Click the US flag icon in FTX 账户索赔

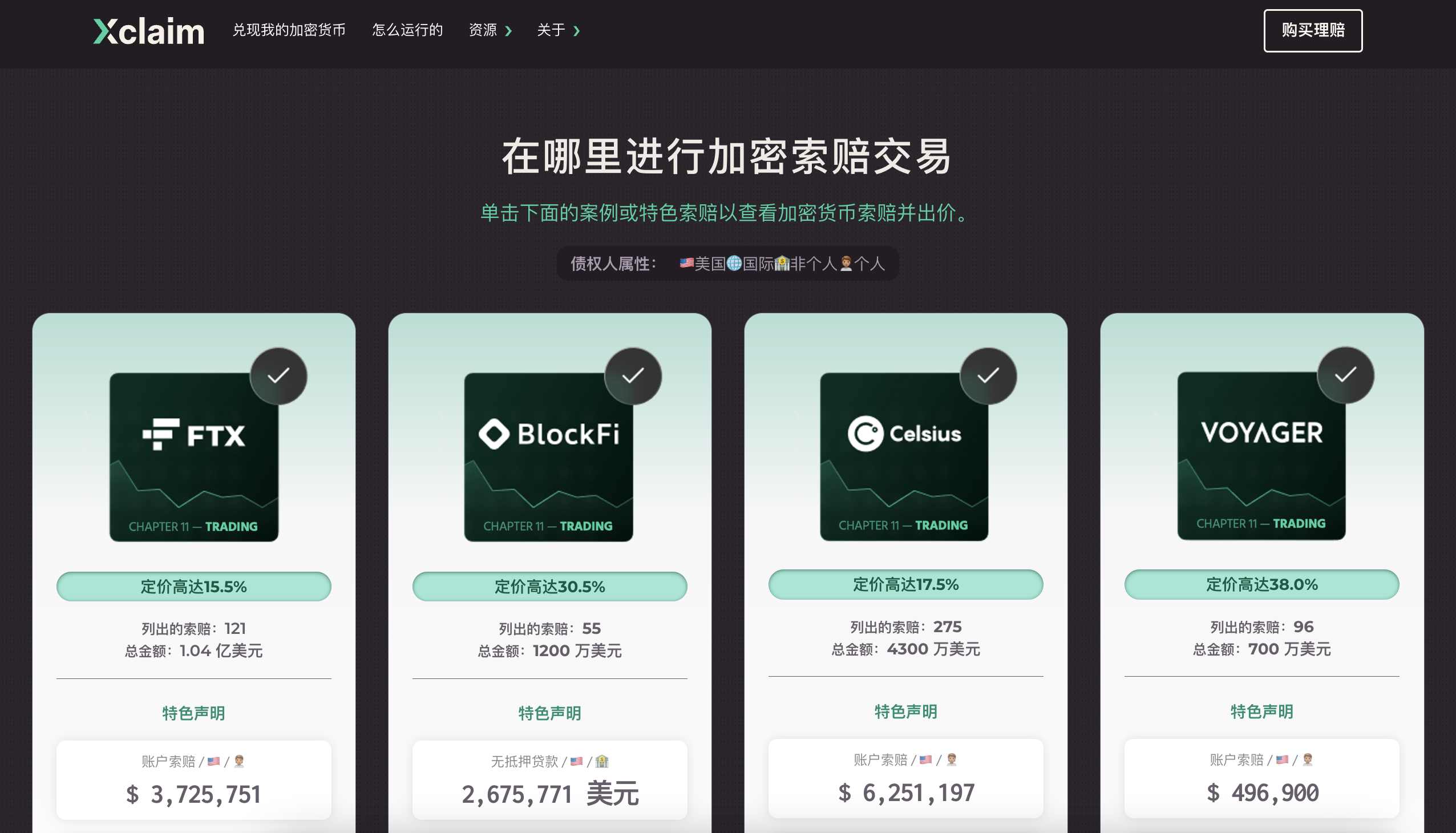pos(214,762)
